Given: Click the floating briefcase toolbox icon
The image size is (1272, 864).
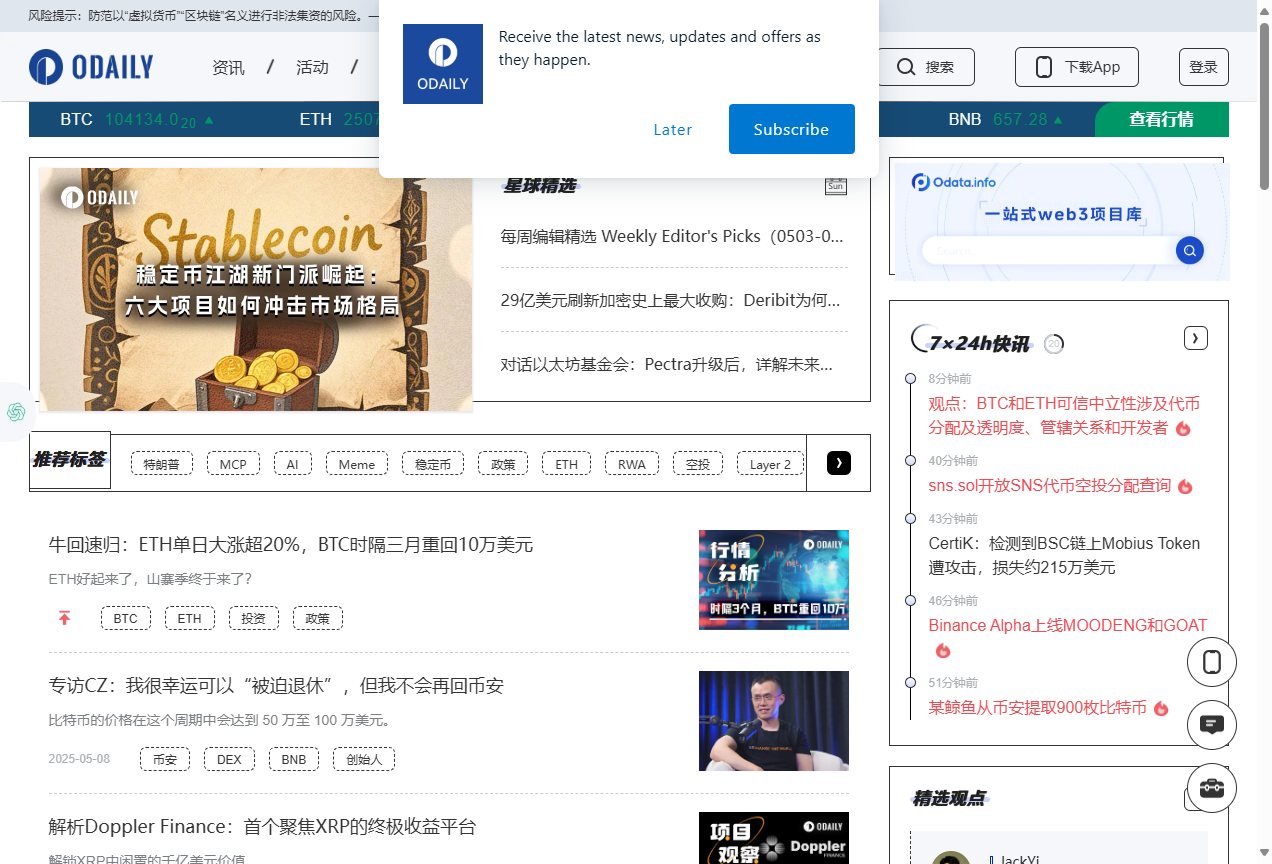Looking at the screenshot, I should (x=1211, y=788).
